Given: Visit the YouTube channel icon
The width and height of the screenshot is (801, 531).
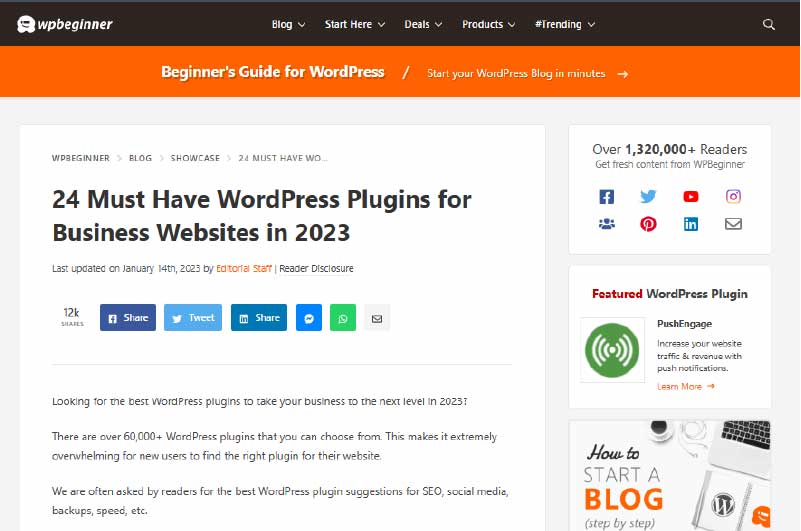Looking at the screenshot, I should tap(691, 197).
